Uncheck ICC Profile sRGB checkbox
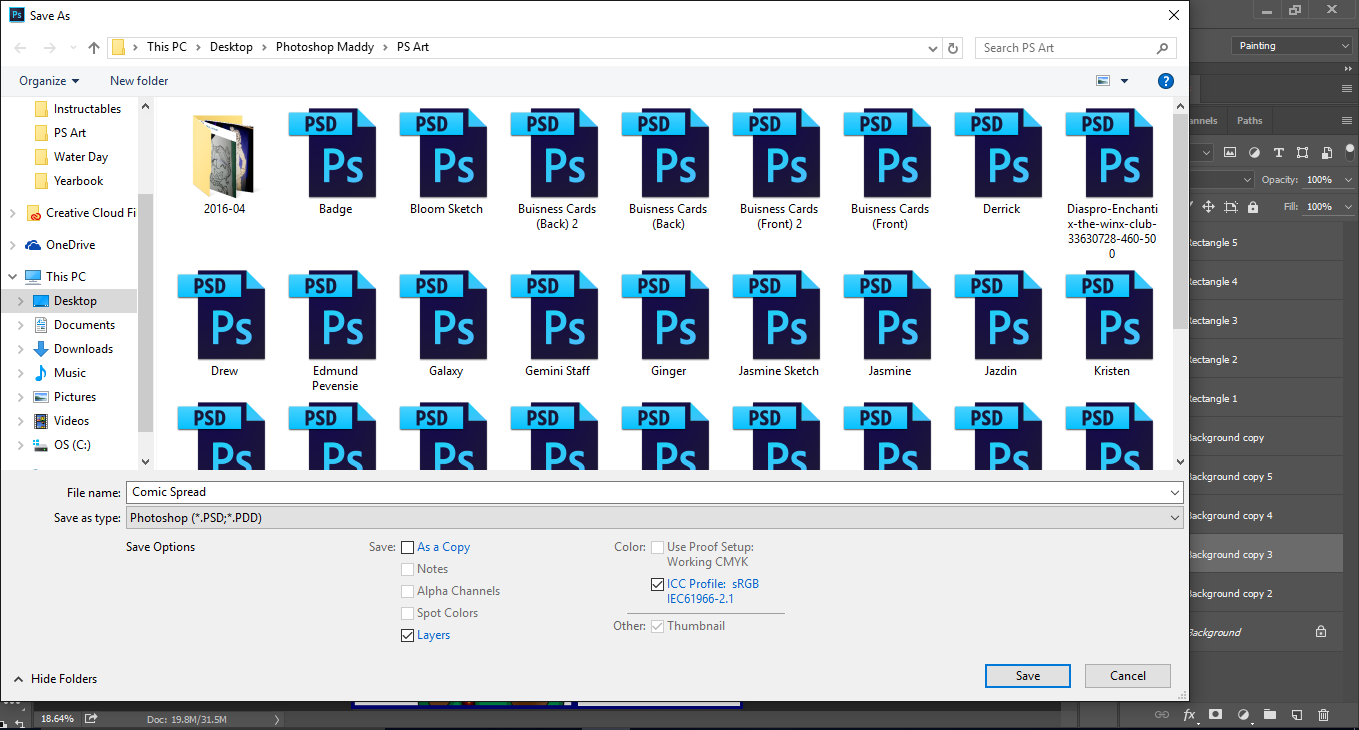 657,584
